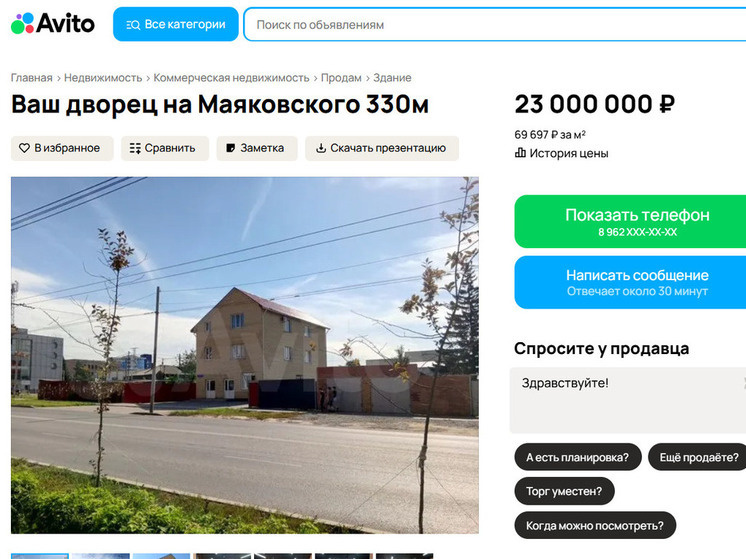Choose 'Когда можно посмотреть?' quick question
The height and width of the screenshot is (559, 746).
click(595, 525)
